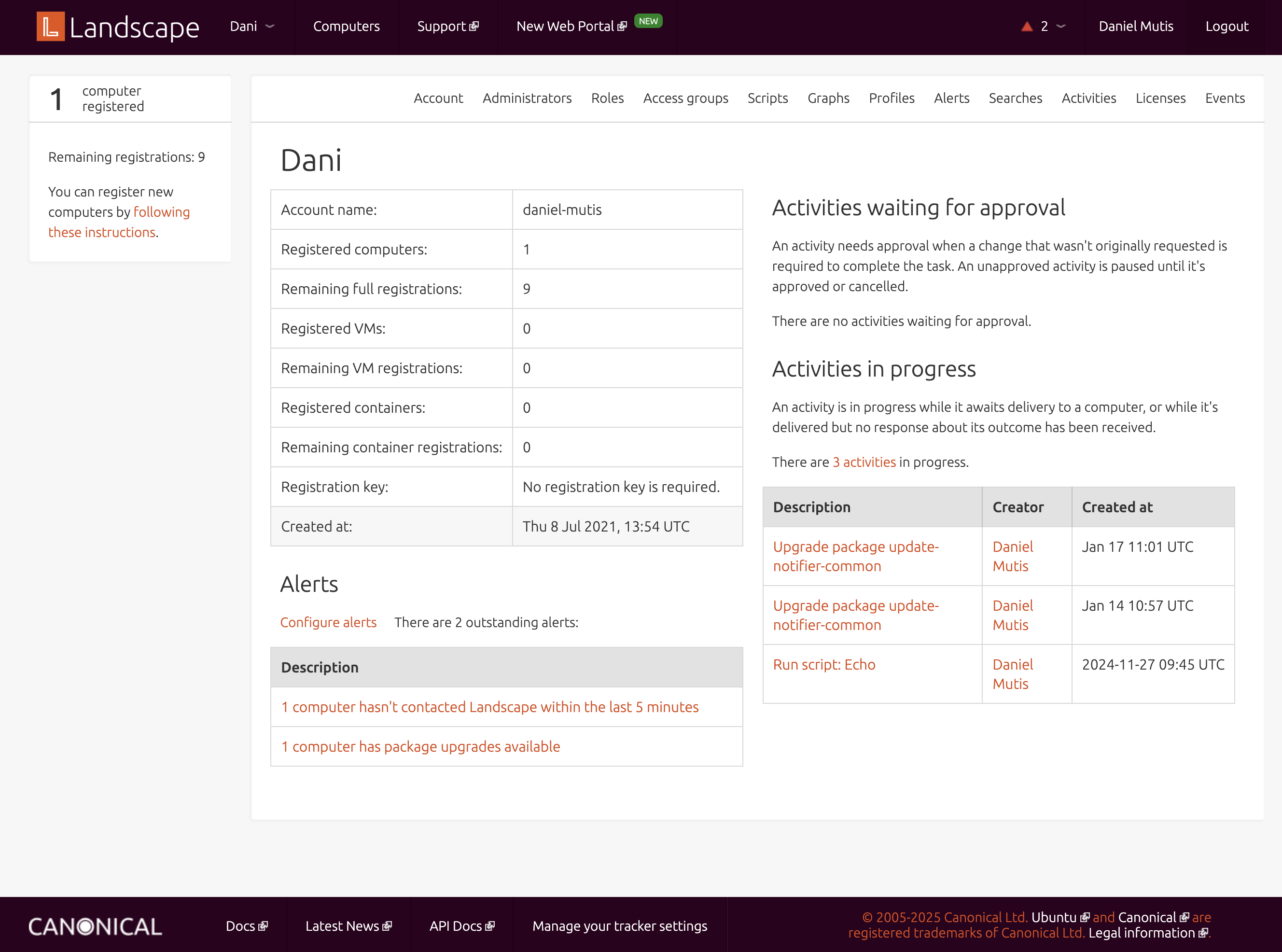The height and width of the screenshot is (952, 1282).
Task: Switch to the Graphs tab
Action: [828, 98]
